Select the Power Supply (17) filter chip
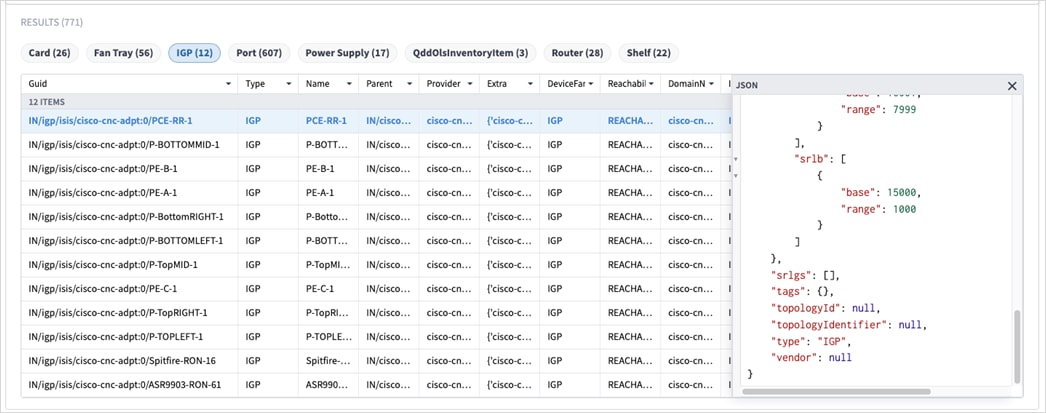1046x413 pixels. tap(347, 53)
